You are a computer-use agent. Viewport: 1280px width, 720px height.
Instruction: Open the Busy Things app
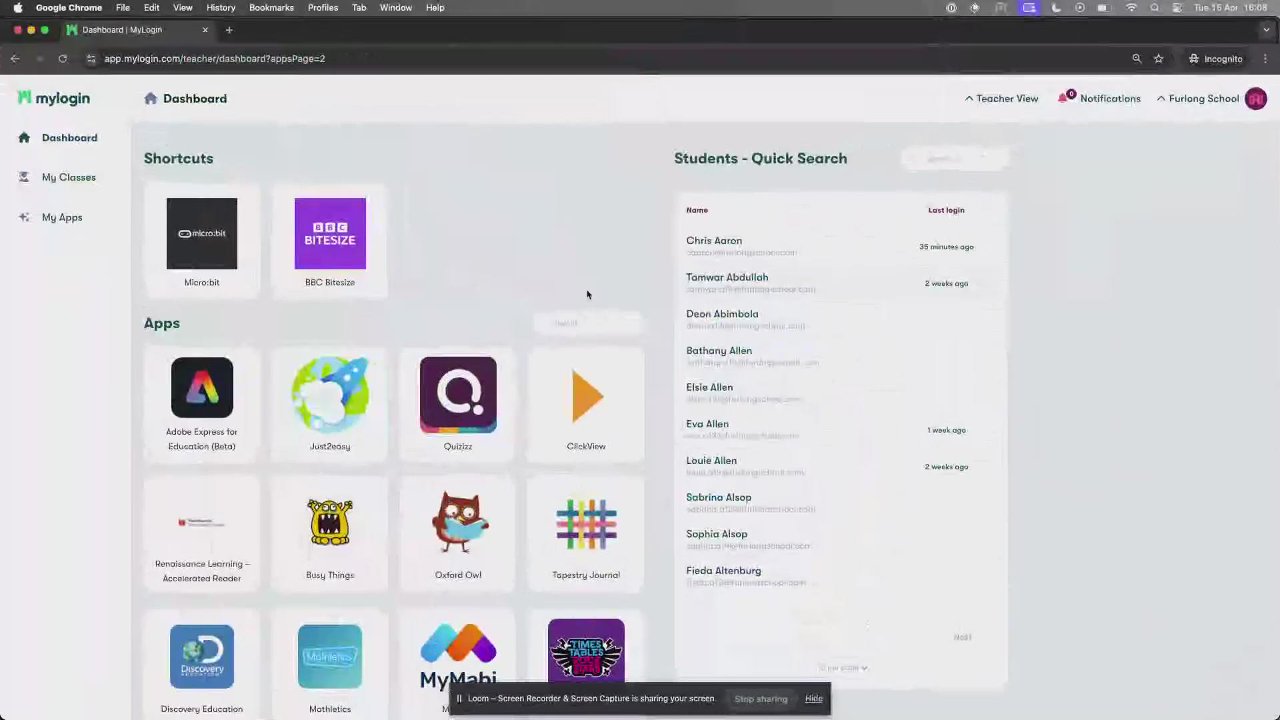(330, 535)
